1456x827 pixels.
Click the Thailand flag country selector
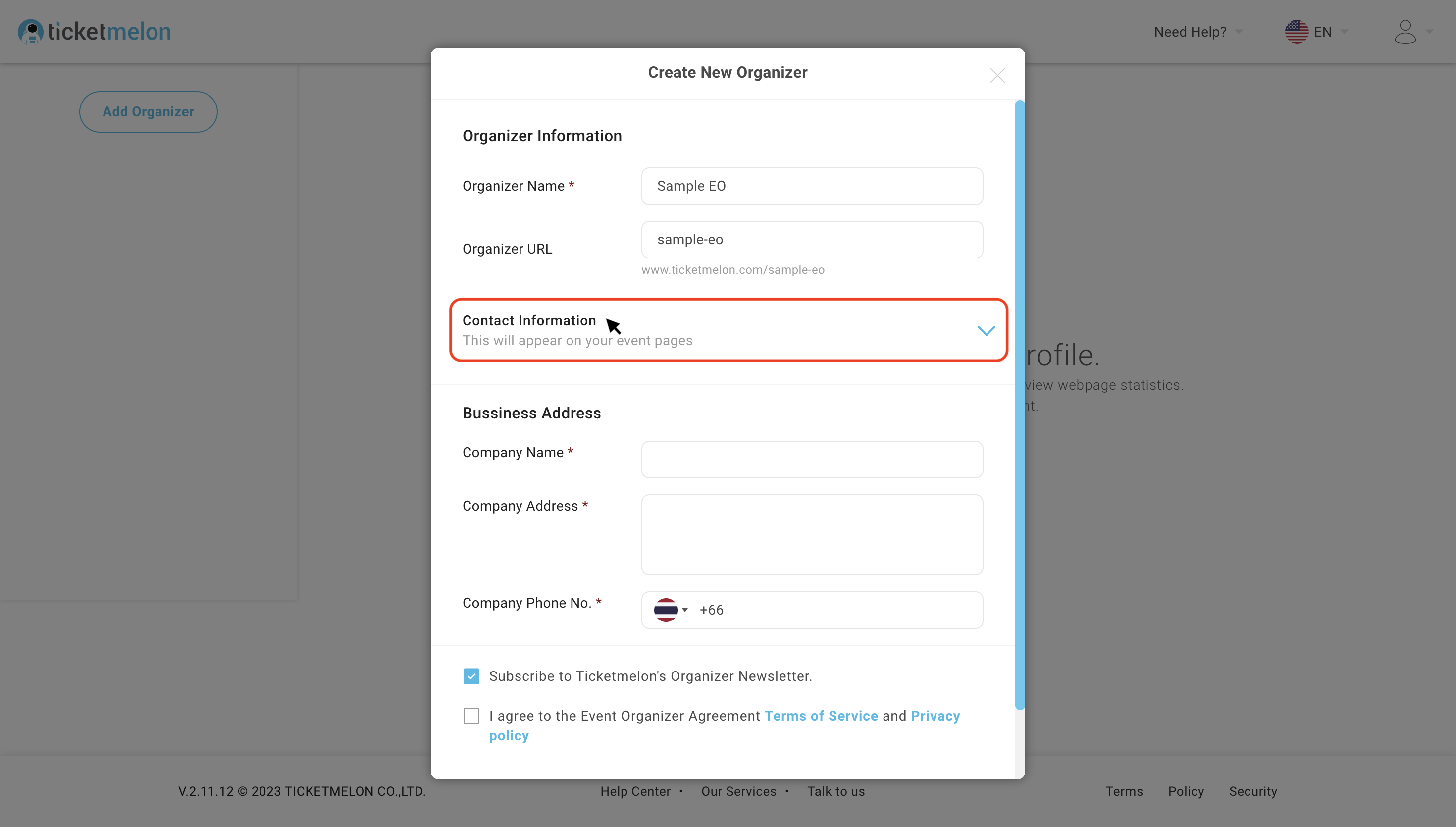click(670, 610)
